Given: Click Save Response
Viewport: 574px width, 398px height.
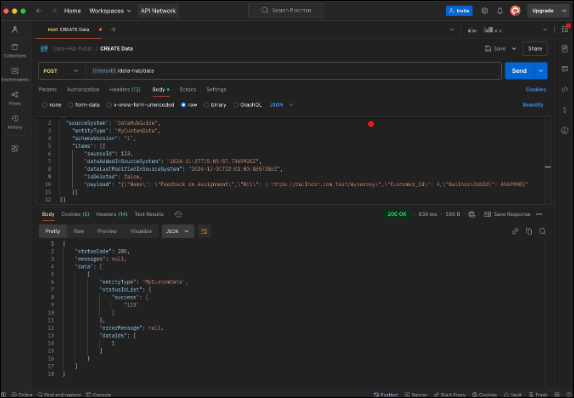Looking at the screenshot, I should coord(507,214).
